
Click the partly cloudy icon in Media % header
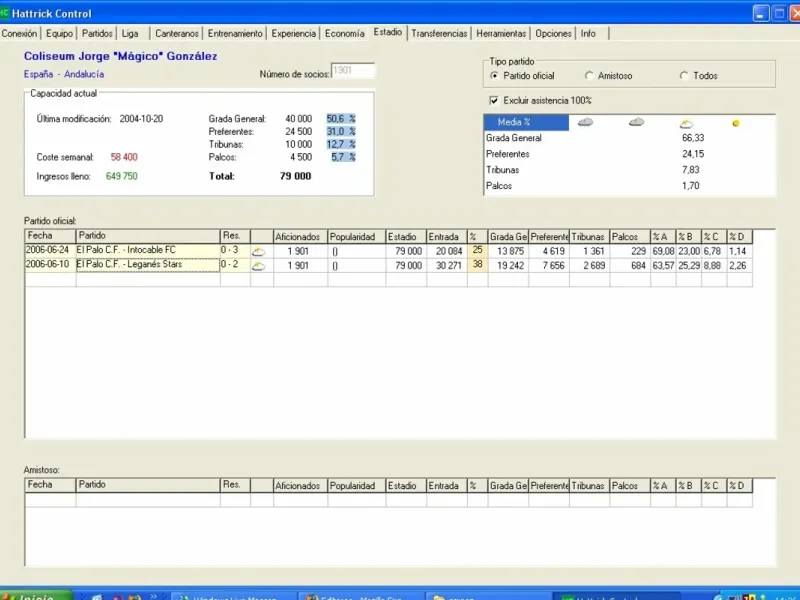point(687,123)
